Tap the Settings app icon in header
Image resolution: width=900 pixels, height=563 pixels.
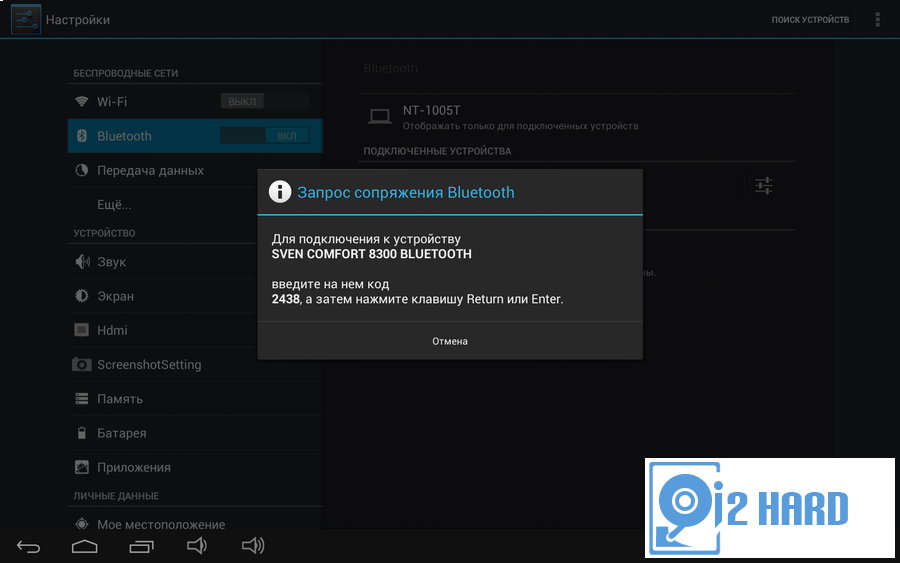click(x=26, y=19)
